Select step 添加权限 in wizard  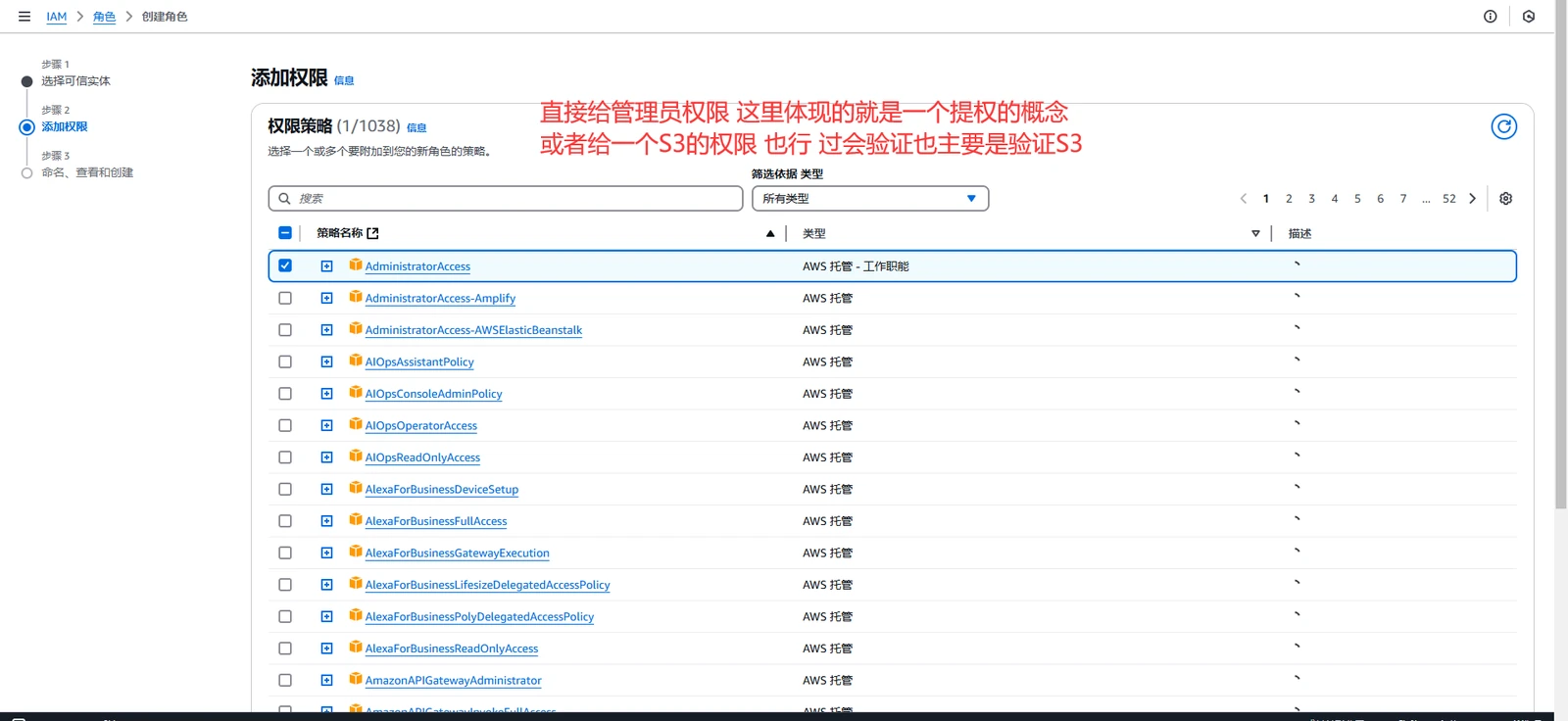pyautogui.click(x=65, y=127)
